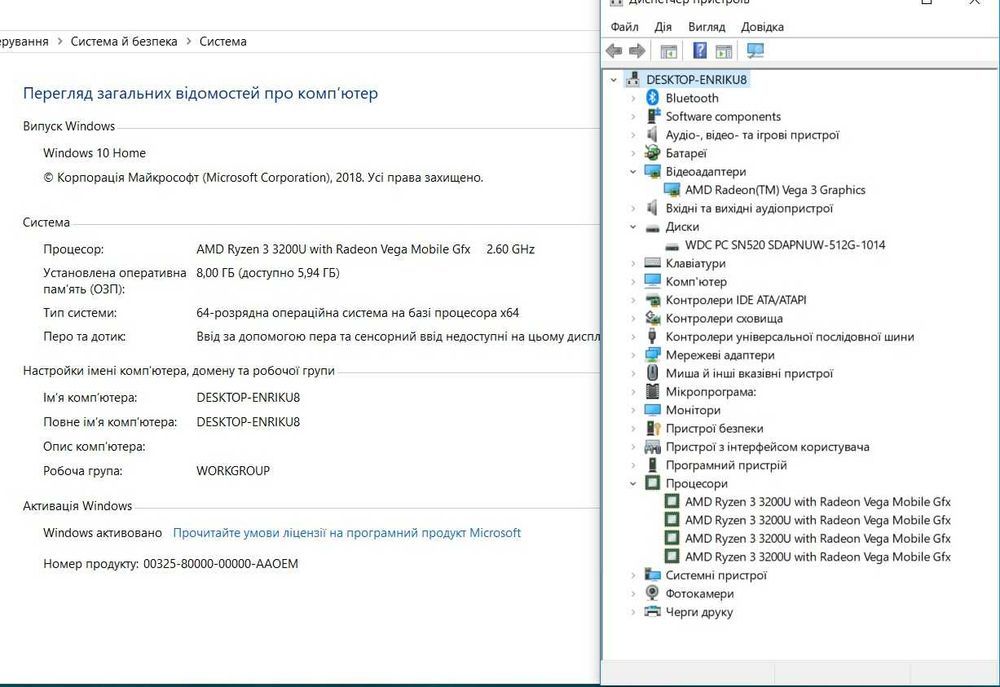Expand Вхідні та вихідні аудіопристрої branch
1000x687 pixels.
[633, 208]
